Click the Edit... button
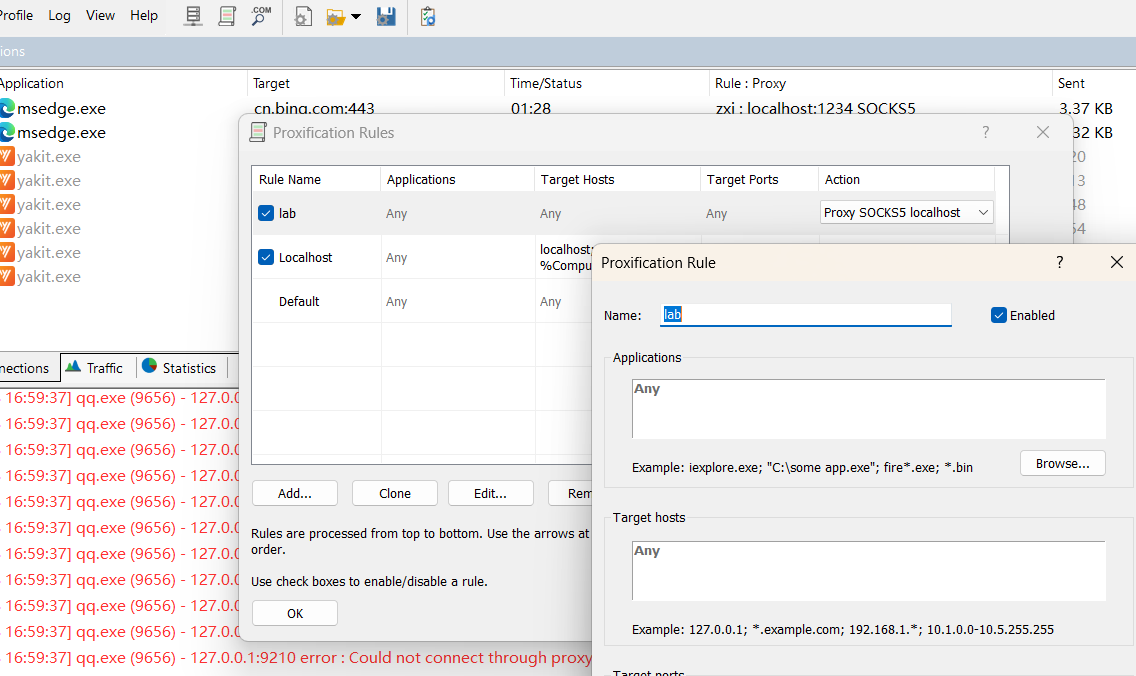1136x676 pixels. pyautogui.click(x=490, y=493)
